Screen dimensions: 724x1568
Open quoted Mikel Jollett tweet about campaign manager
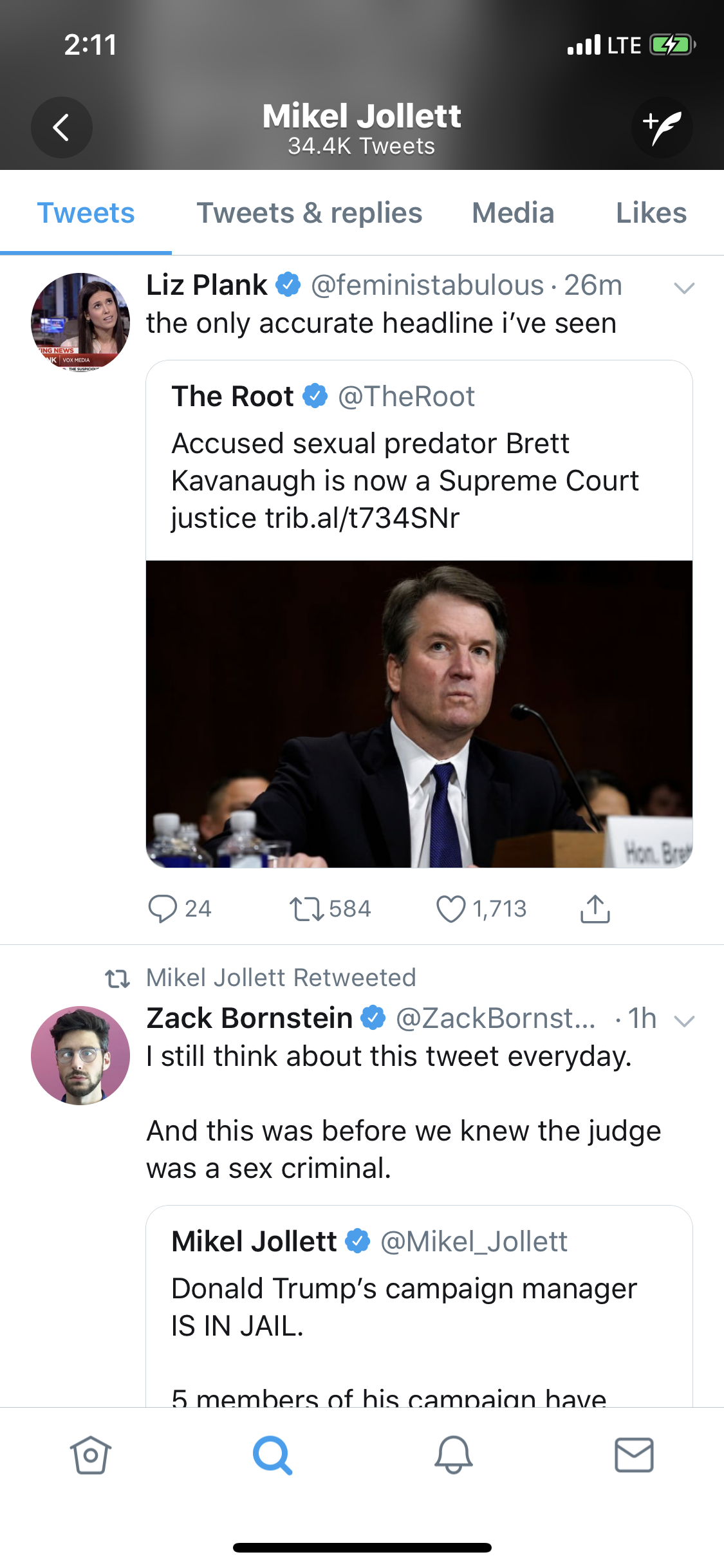click(419, 1307)
